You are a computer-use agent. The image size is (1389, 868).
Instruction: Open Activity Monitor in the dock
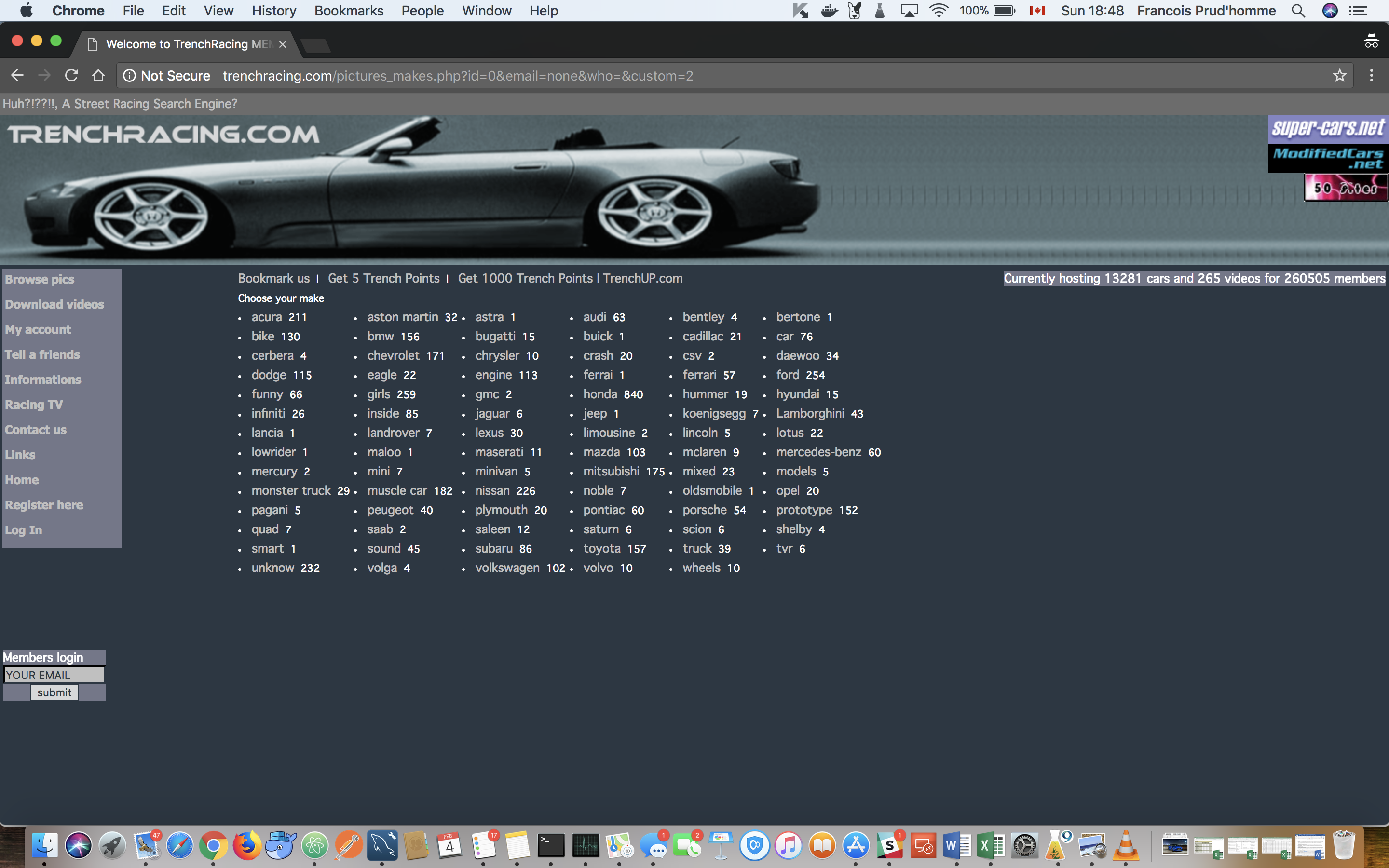coord(586,845)
